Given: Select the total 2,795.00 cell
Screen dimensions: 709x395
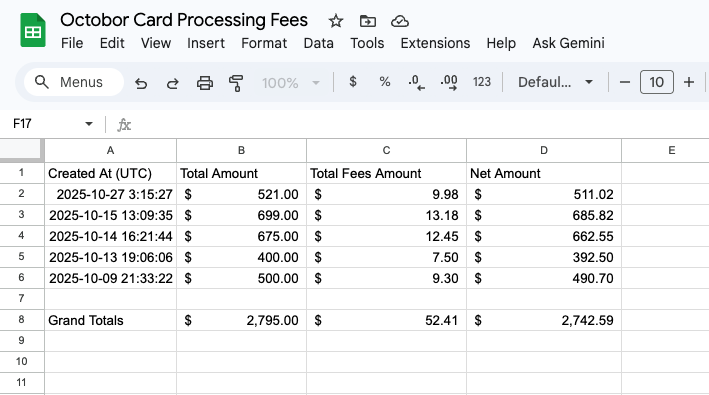Looking at the screenshot, I should click(x=241, y=320).
